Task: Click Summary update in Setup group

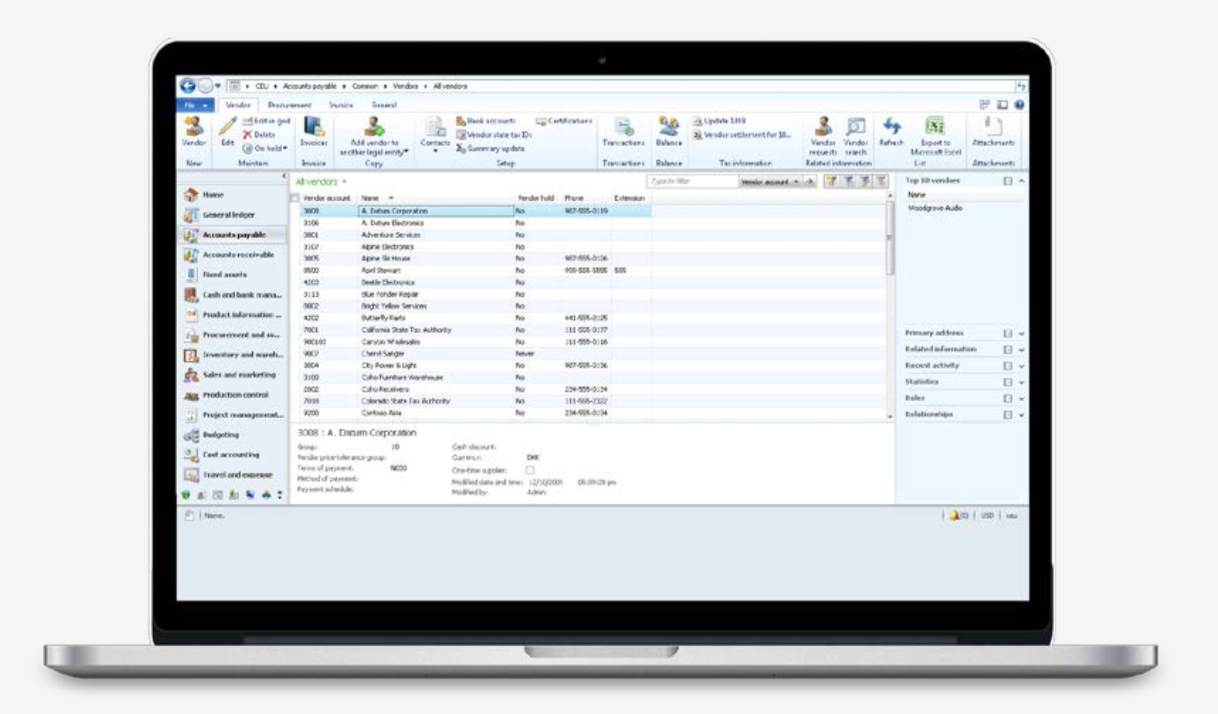Action: (x=489, y=148)
